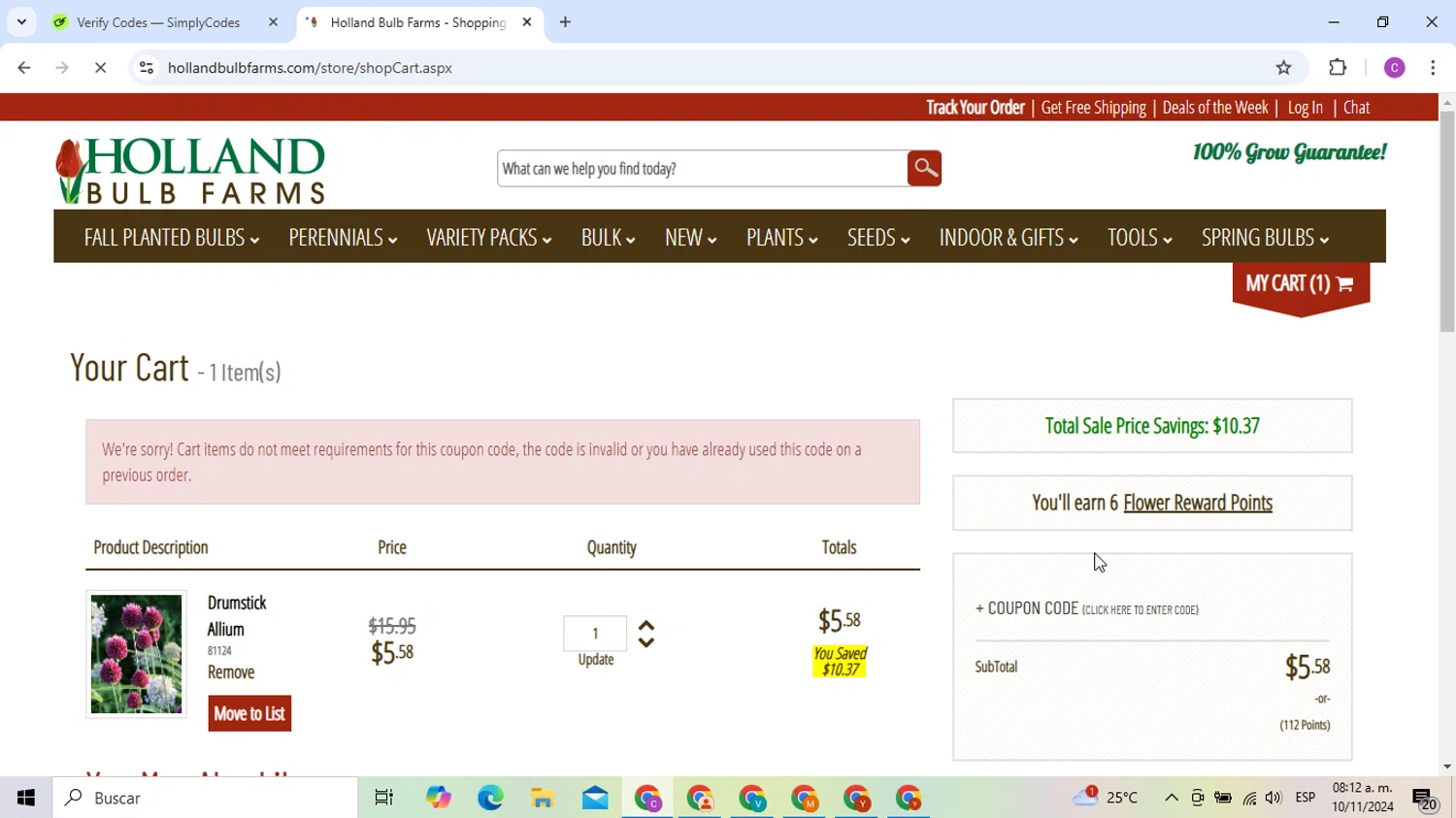Expand the Seeds menu
This screenshot has width=1456, height=818.
878,238
